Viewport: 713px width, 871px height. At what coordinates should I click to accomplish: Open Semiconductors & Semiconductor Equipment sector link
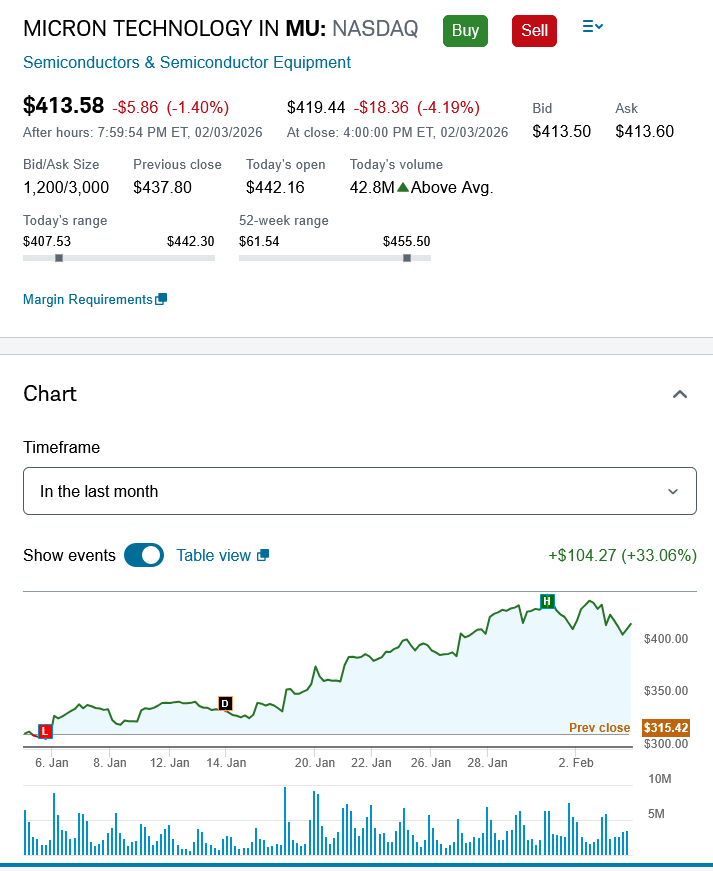(x=187, y=62)
